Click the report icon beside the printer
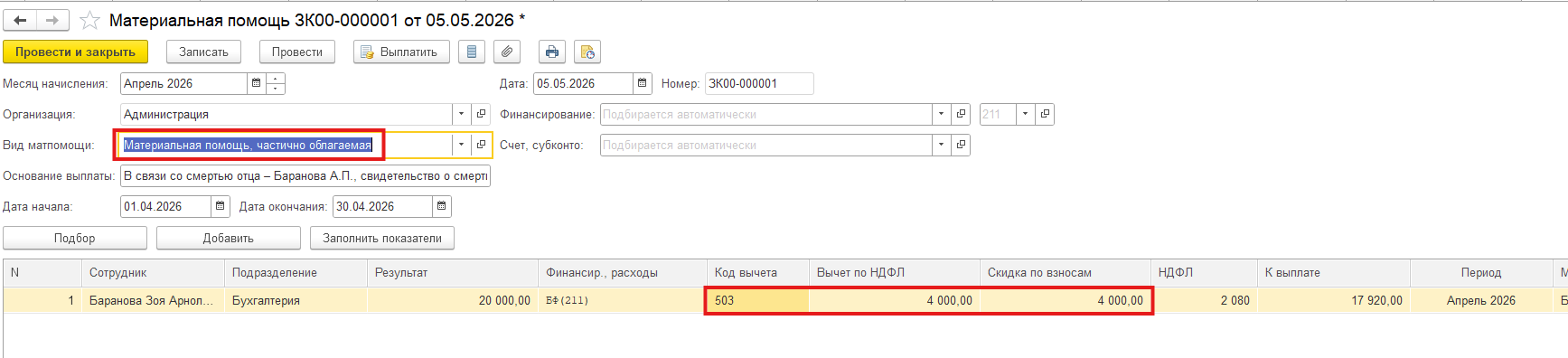 [587, 52]
